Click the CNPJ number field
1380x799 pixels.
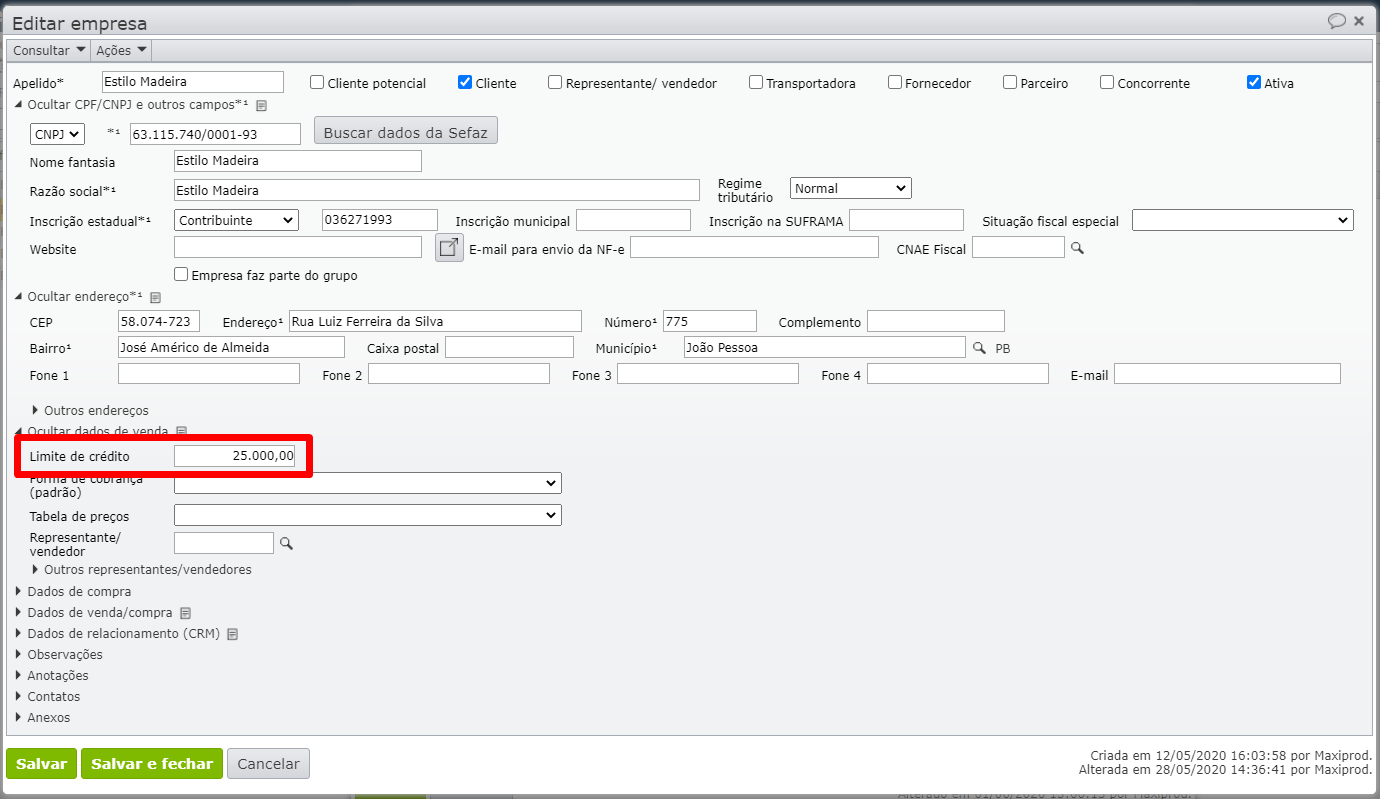[215, 134]
